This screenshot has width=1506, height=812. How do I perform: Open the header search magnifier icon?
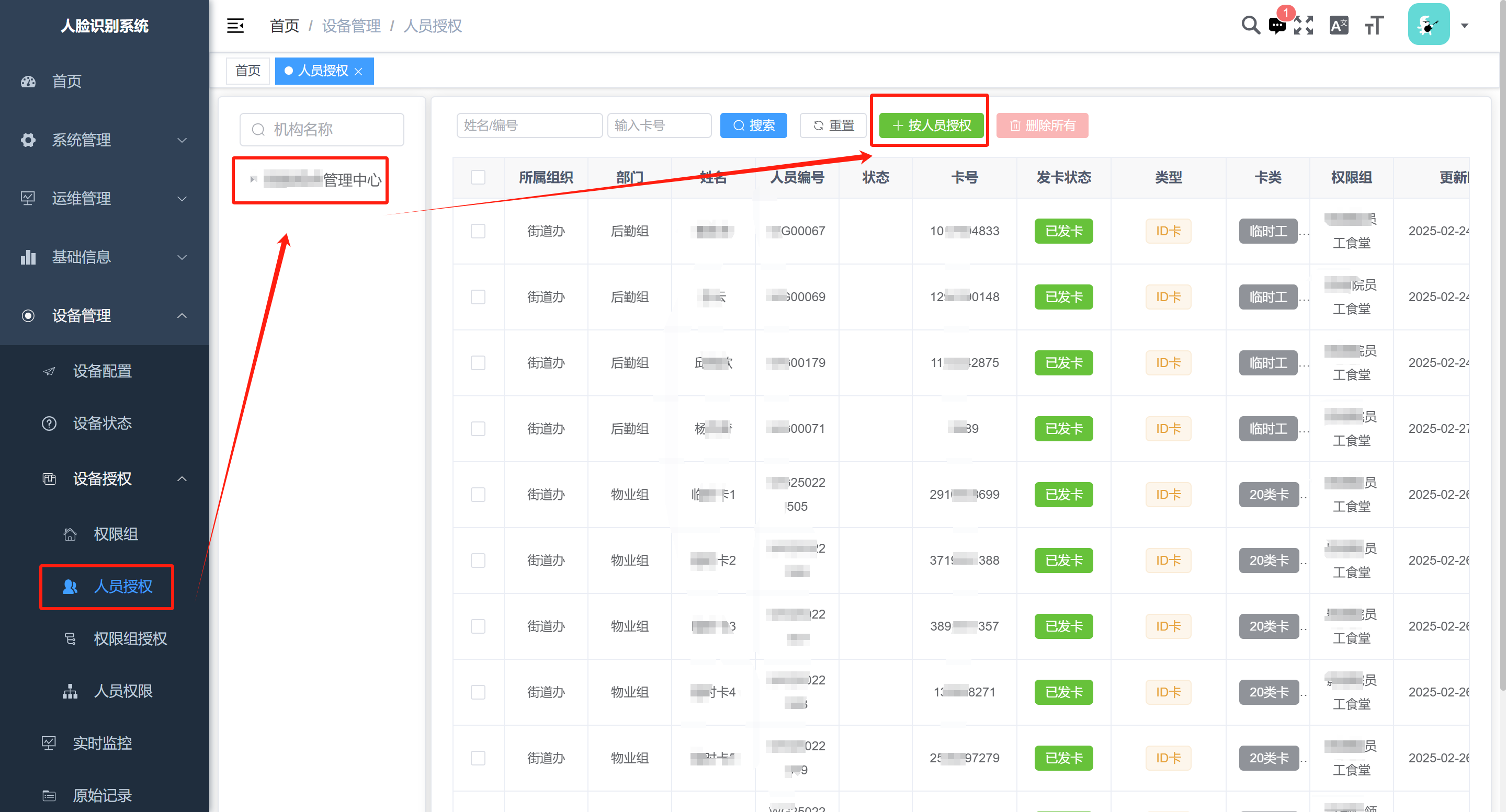[1250, 26]
